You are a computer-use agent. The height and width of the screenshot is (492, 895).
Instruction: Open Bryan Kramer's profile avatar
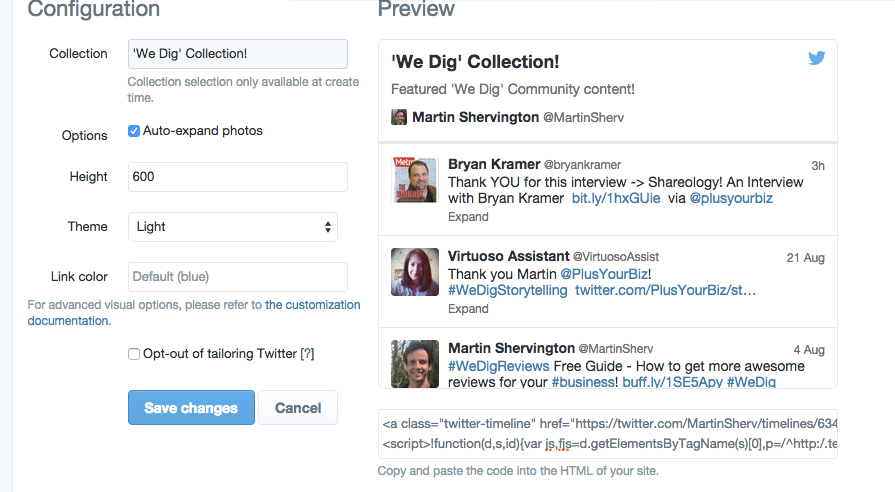415,180
